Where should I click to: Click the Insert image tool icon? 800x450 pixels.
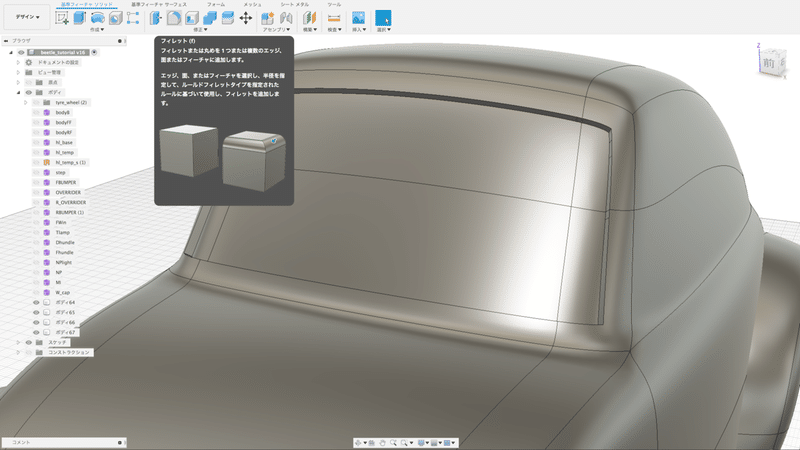point(358,18)
